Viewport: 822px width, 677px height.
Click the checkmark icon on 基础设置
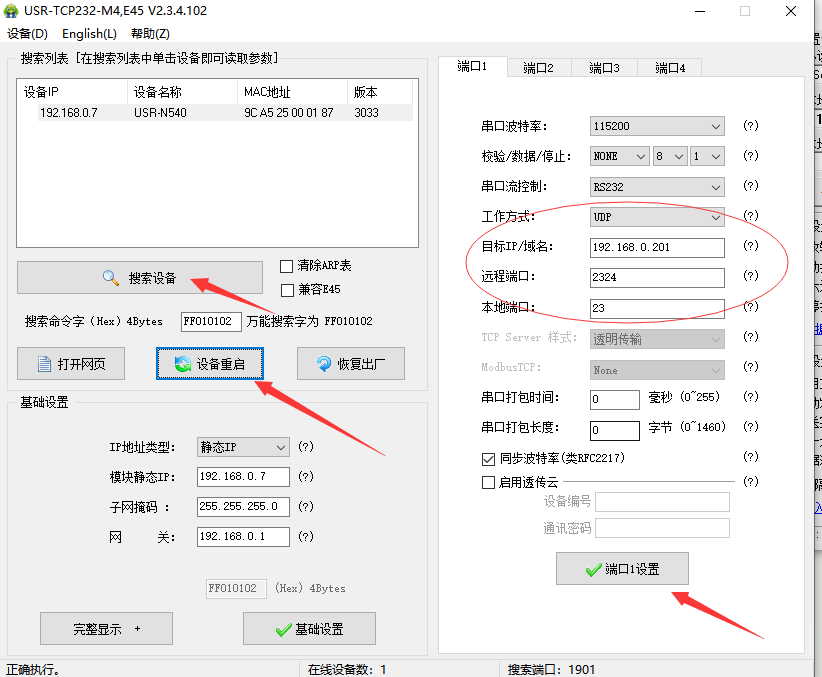click(x=283, y=629)
